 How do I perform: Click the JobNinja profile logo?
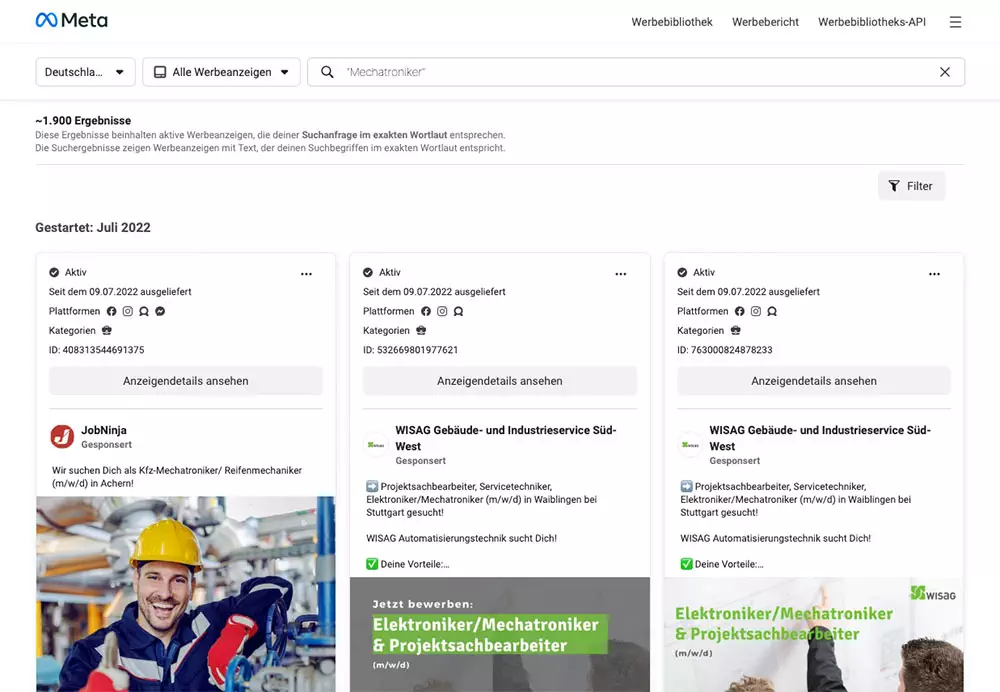[x=62, y=437]
